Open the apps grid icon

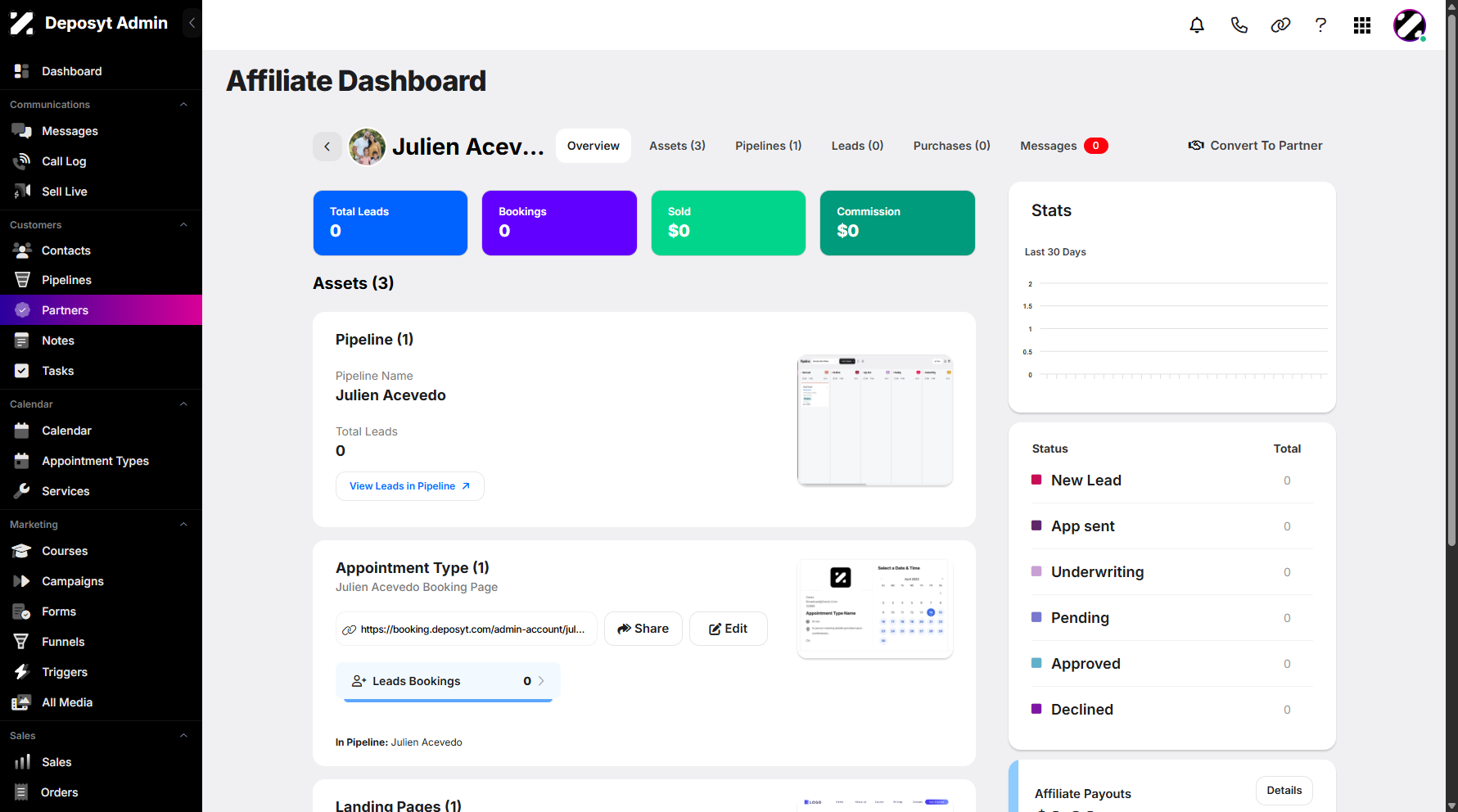(1362, 25)
